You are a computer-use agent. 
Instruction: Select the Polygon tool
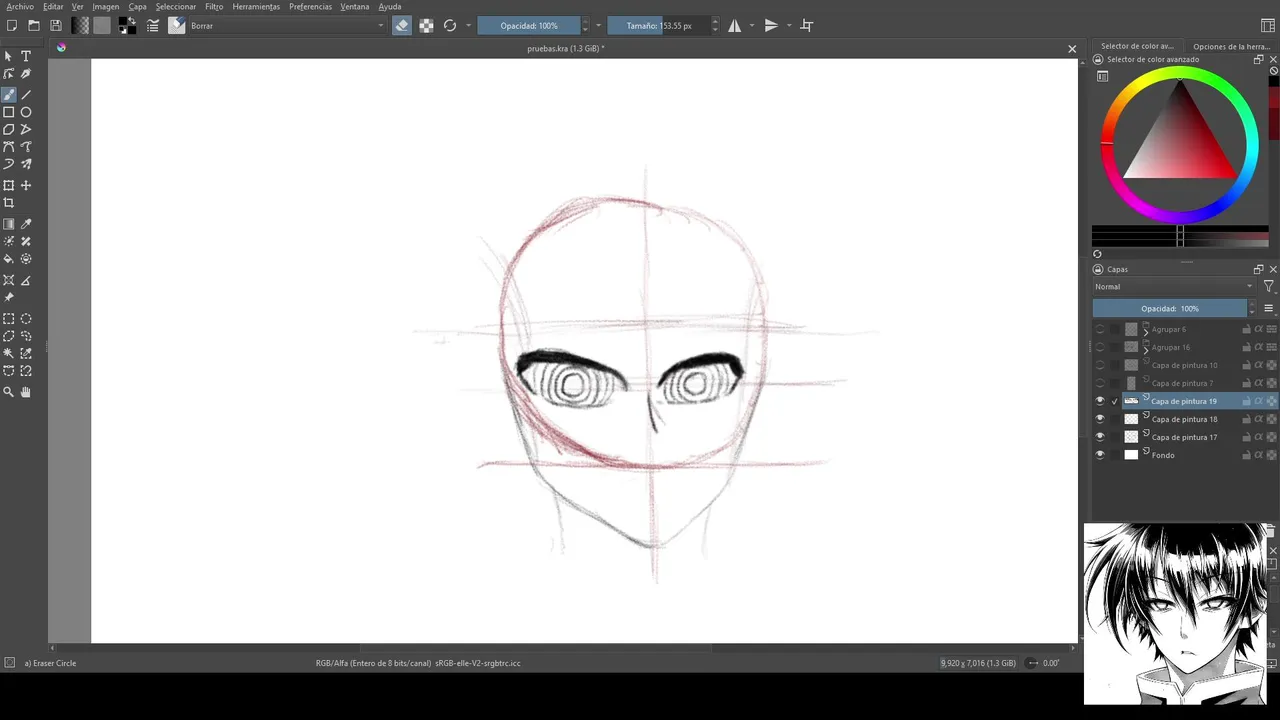point(9,129)
